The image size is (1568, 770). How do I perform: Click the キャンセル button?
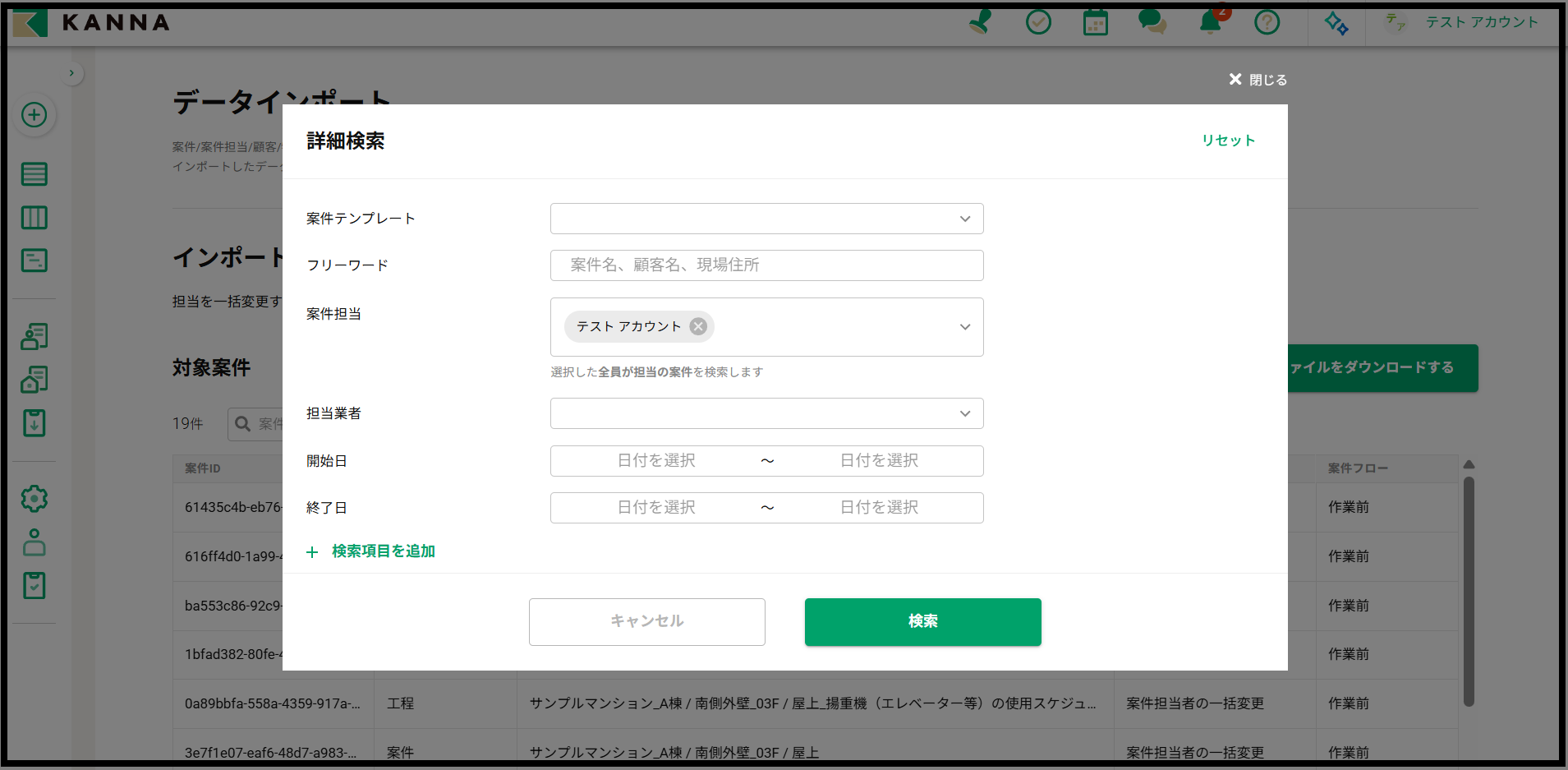(x=646, y=621)
